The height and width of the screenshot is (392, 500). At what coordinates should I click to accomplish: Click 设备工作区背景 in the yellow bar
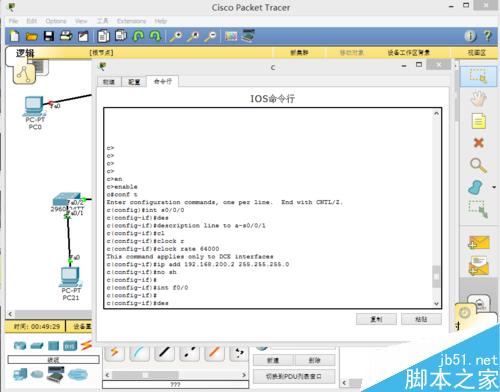click(x=409, y=53)
